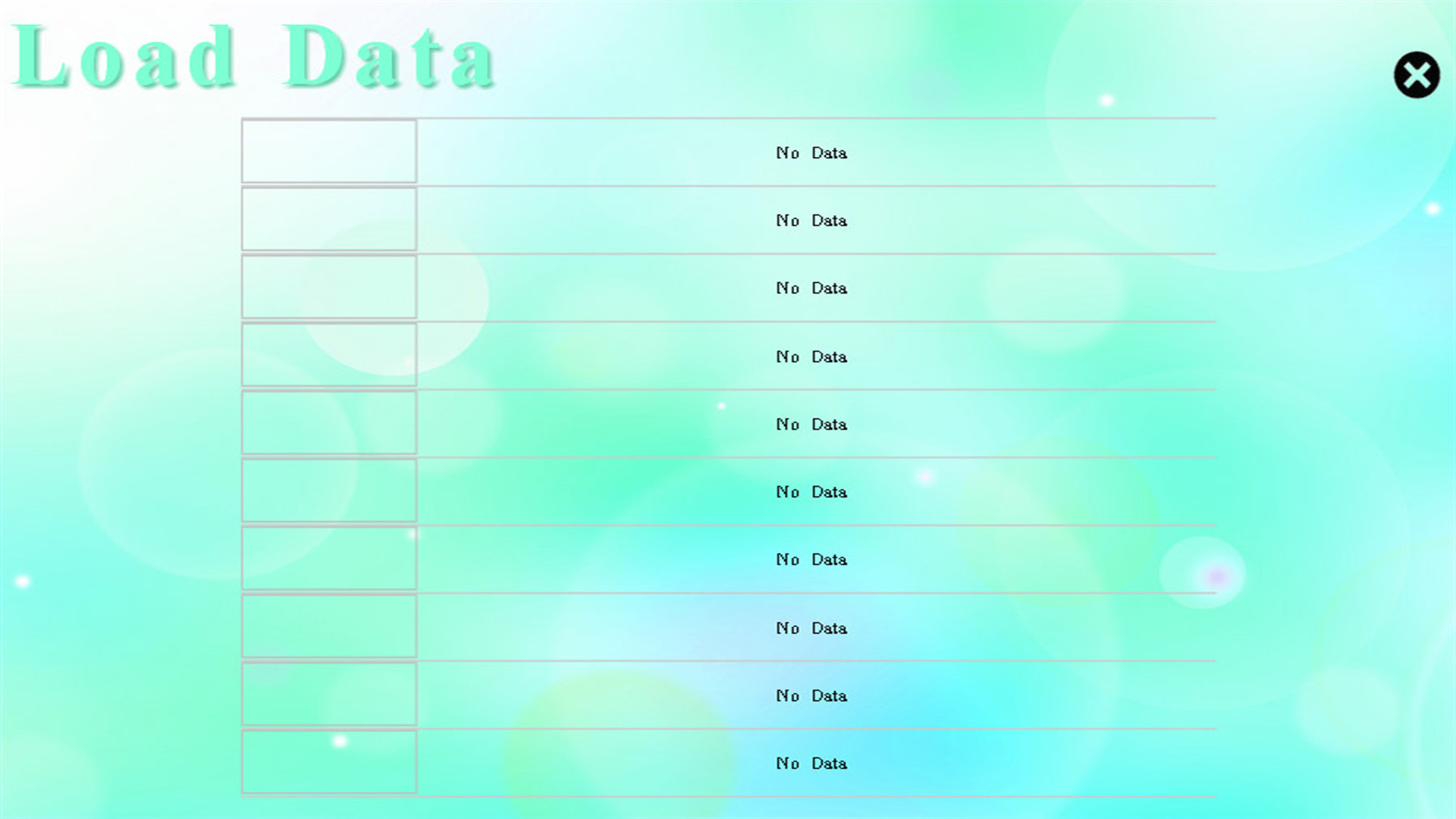Screen dimensions: 1456x819
Task: Select the first empty save slot
Action: point(728,152)
